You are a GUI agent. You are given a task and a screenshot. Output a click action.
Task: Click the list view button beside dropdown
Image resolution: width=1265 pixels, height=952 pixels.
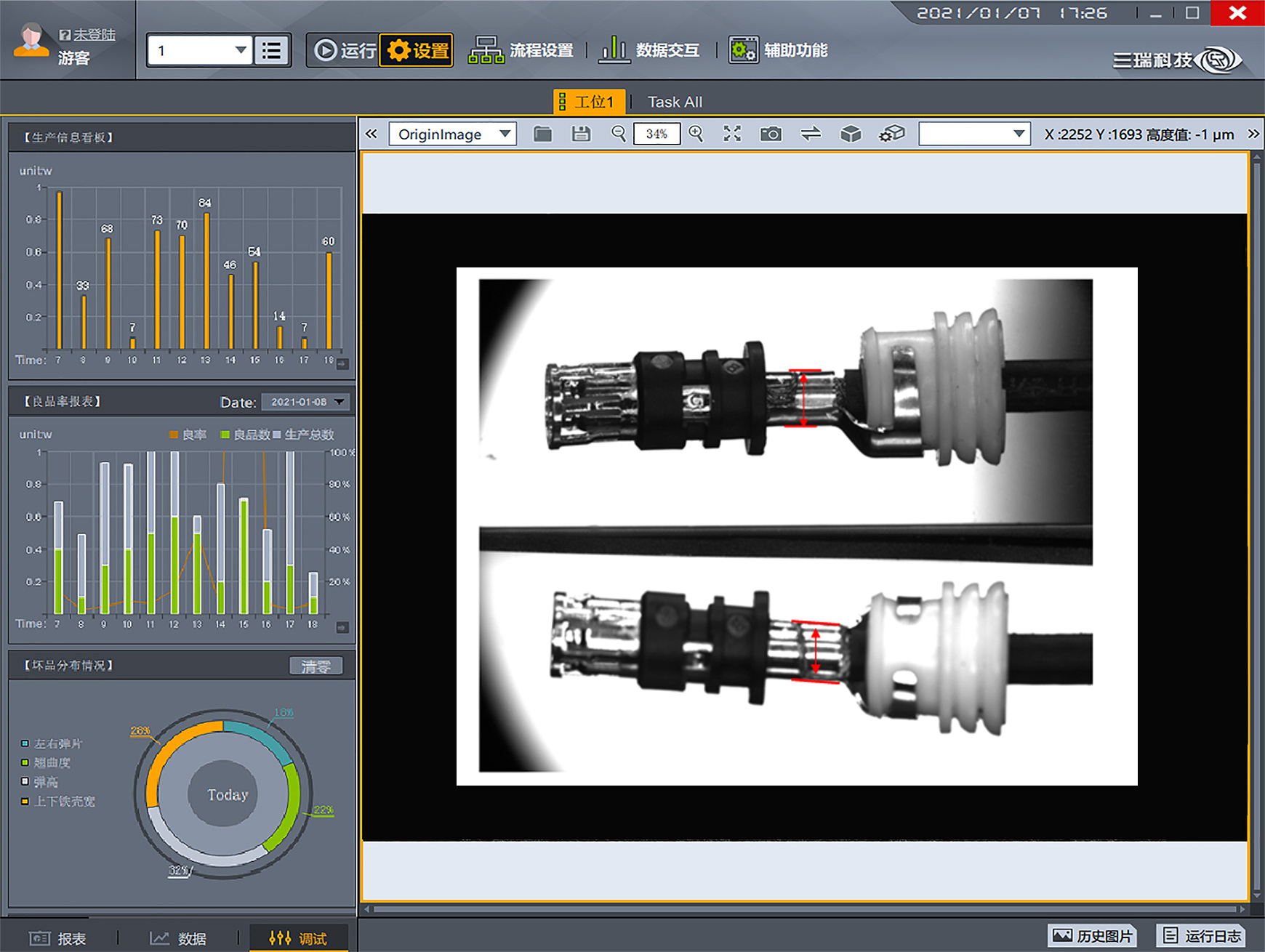point(272,51)
